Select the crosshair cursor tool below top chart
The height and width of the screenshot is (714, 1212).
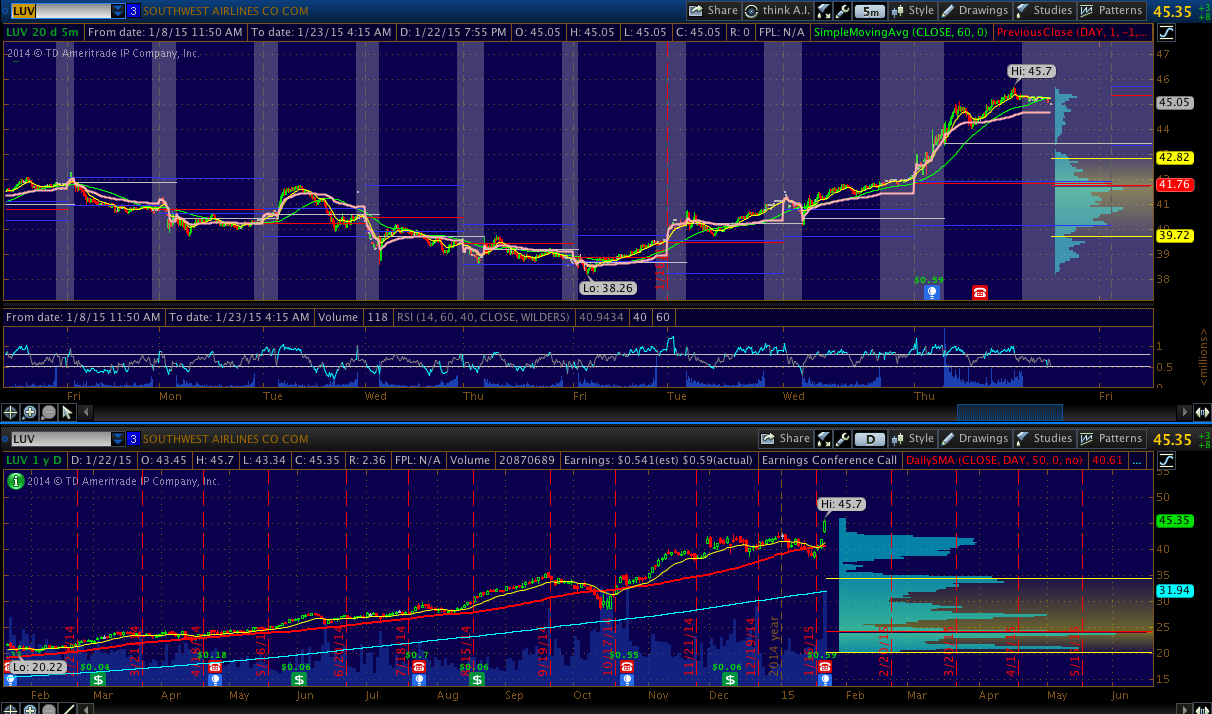point(11,412)
